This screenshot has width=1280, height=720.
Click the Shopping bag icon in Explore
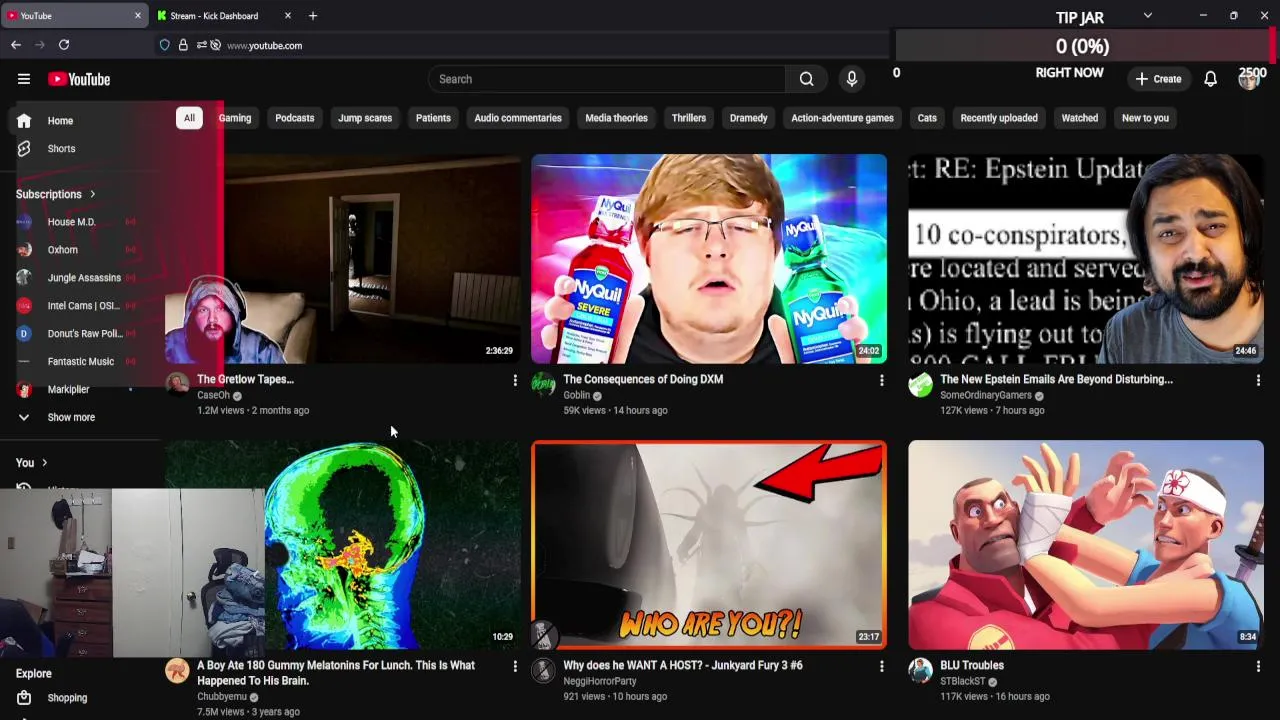point(24,698)
